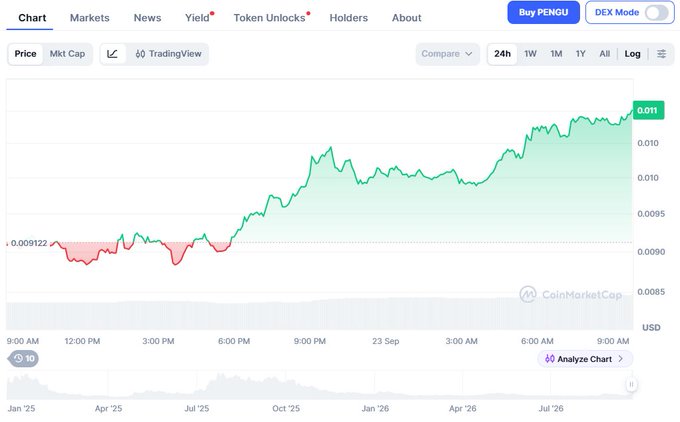Screen dimensions: 680x422
Task: Click the USD currency label
Action: (x=651, y=327)
